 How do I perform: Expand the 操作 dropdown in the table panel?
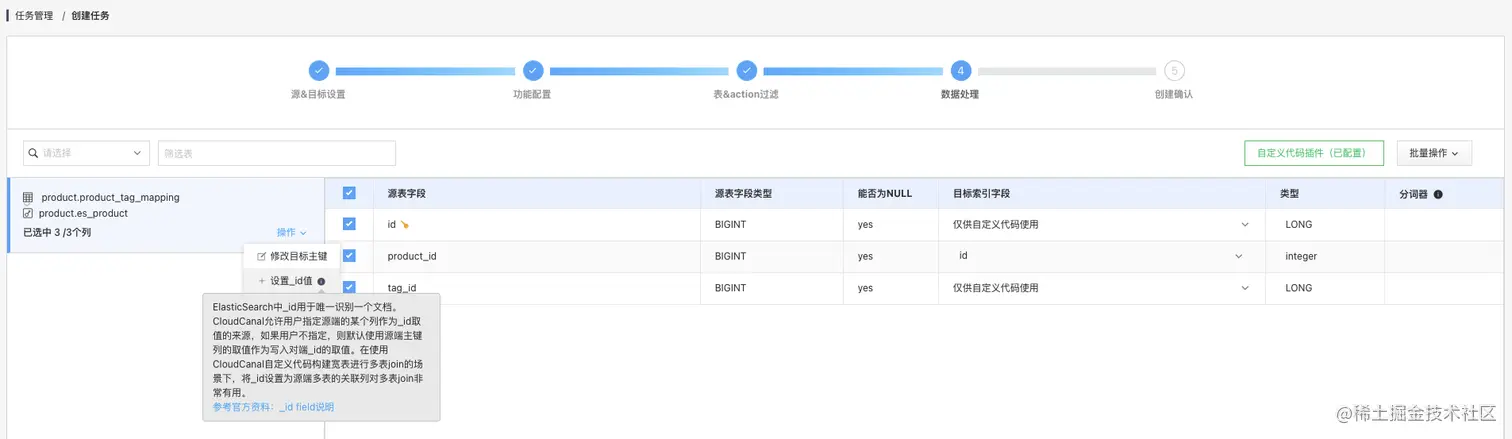(x=291, y=232)
